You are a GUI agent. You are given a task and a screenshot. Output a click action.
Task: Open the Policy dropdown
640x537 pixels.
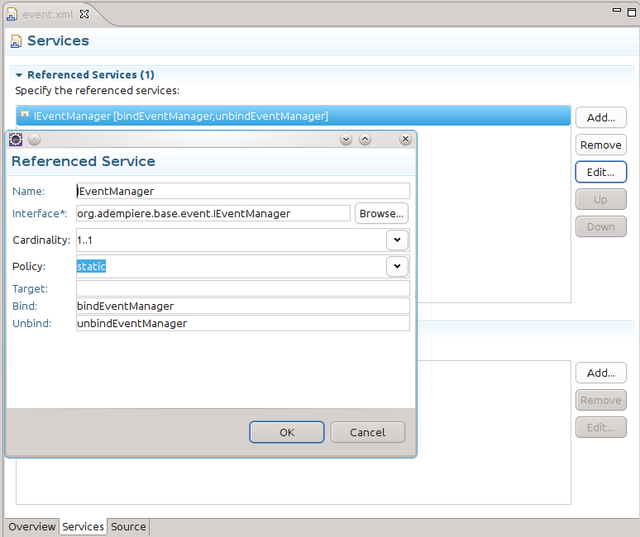click(397, 266)
